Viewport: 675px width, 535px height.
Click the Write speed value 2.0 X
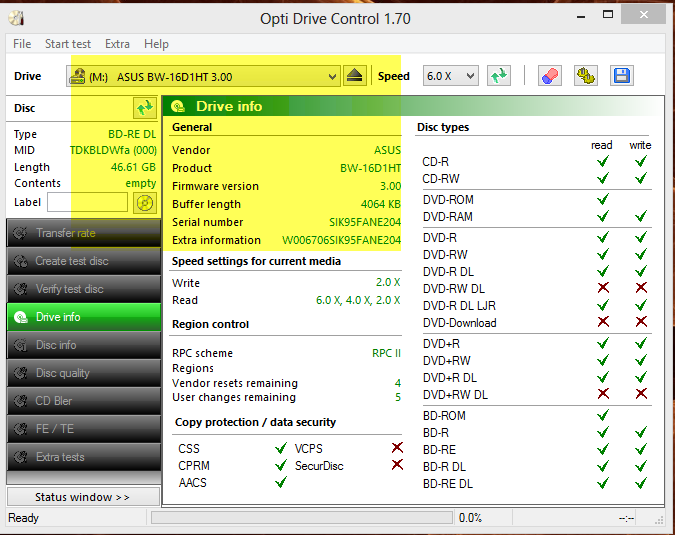click(x=388, y=282)
